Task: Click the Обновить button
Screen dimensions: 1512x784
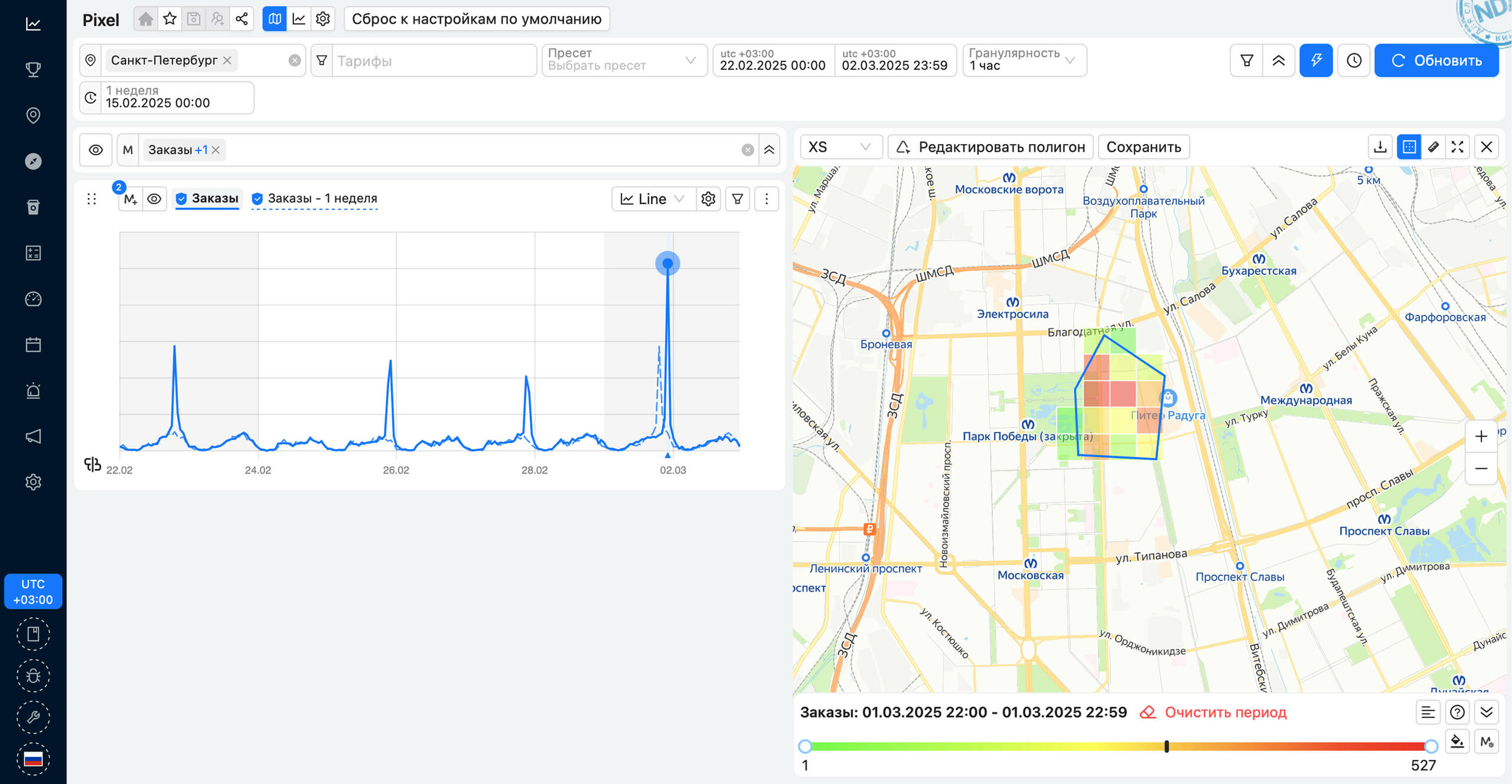Action: 1436,60
